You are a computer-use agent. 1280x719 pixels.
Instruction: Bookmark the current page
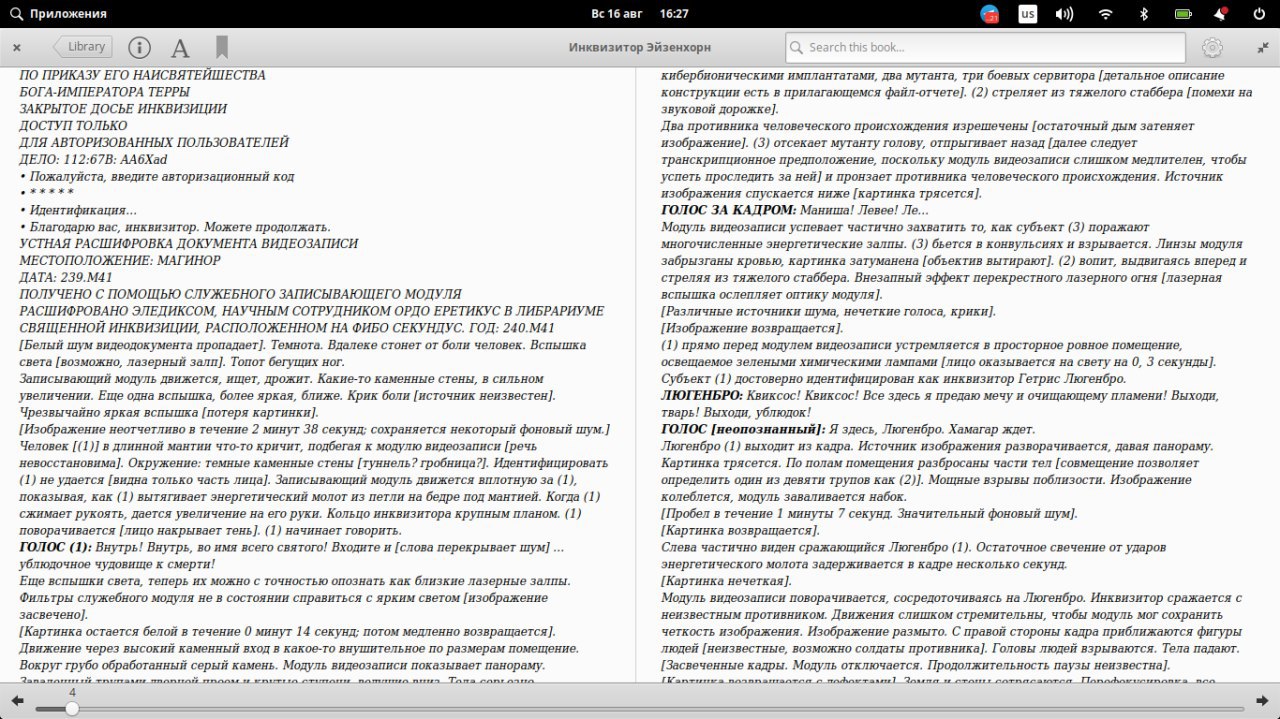tap(222, 47)
